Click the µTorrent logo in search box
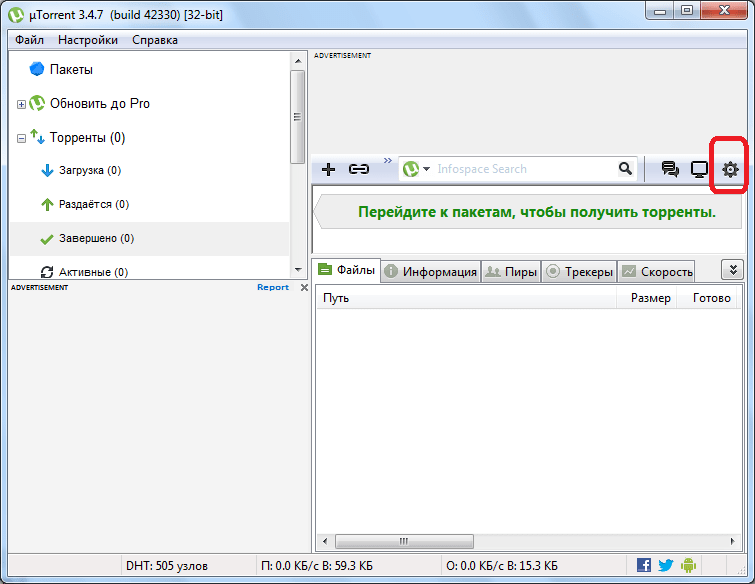This screenshot has width=755, height=584. tap(411, 169)
